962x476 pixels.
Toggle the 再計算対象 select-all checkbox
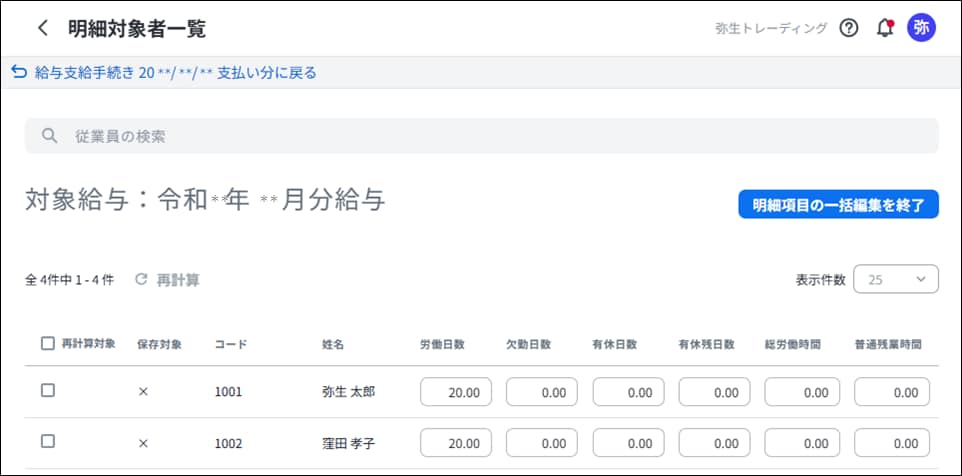(x=48, y=343)
